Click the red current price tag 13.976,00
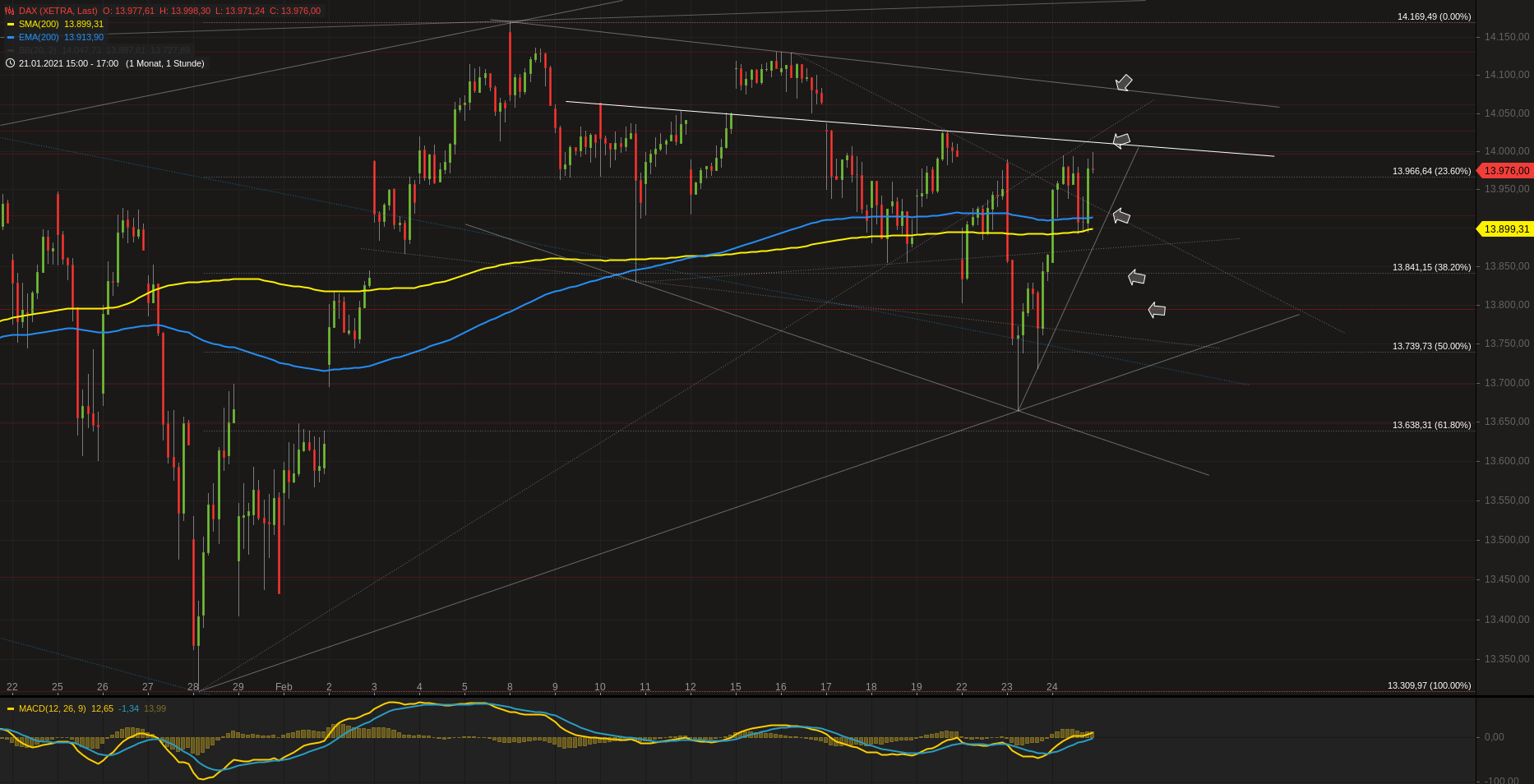1534x784 pixels. (x=1504, y=171)
